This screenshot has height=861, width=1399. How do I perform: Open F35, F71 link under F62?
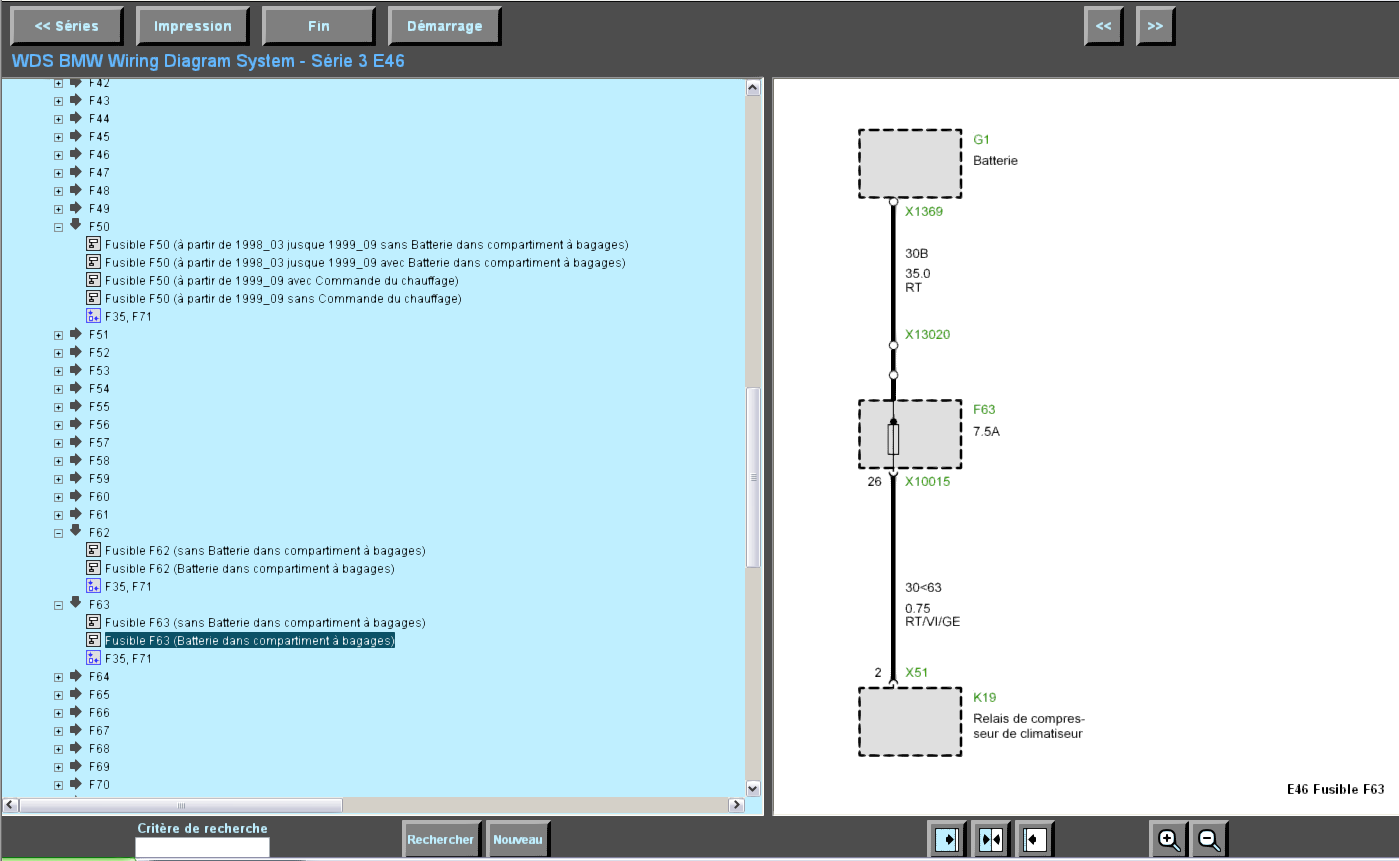point(128,587)
